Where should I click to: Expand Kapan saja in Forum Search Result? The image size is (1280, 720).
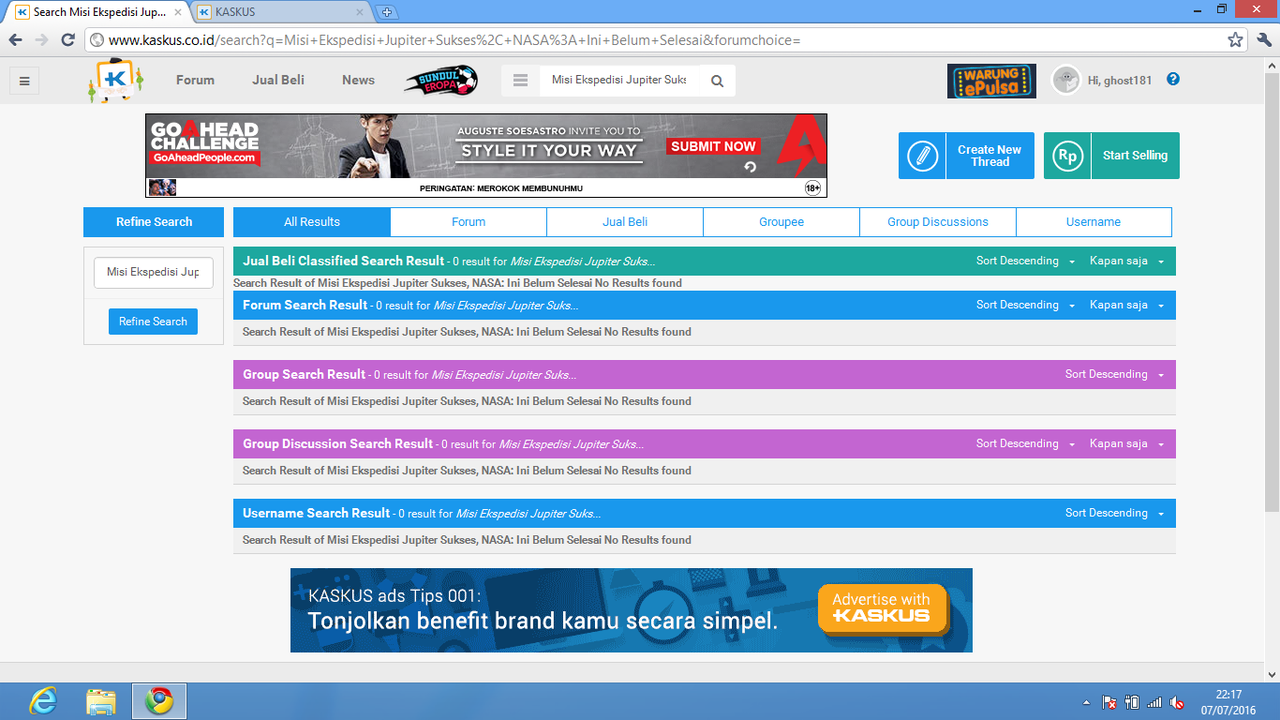(1127, 305)
